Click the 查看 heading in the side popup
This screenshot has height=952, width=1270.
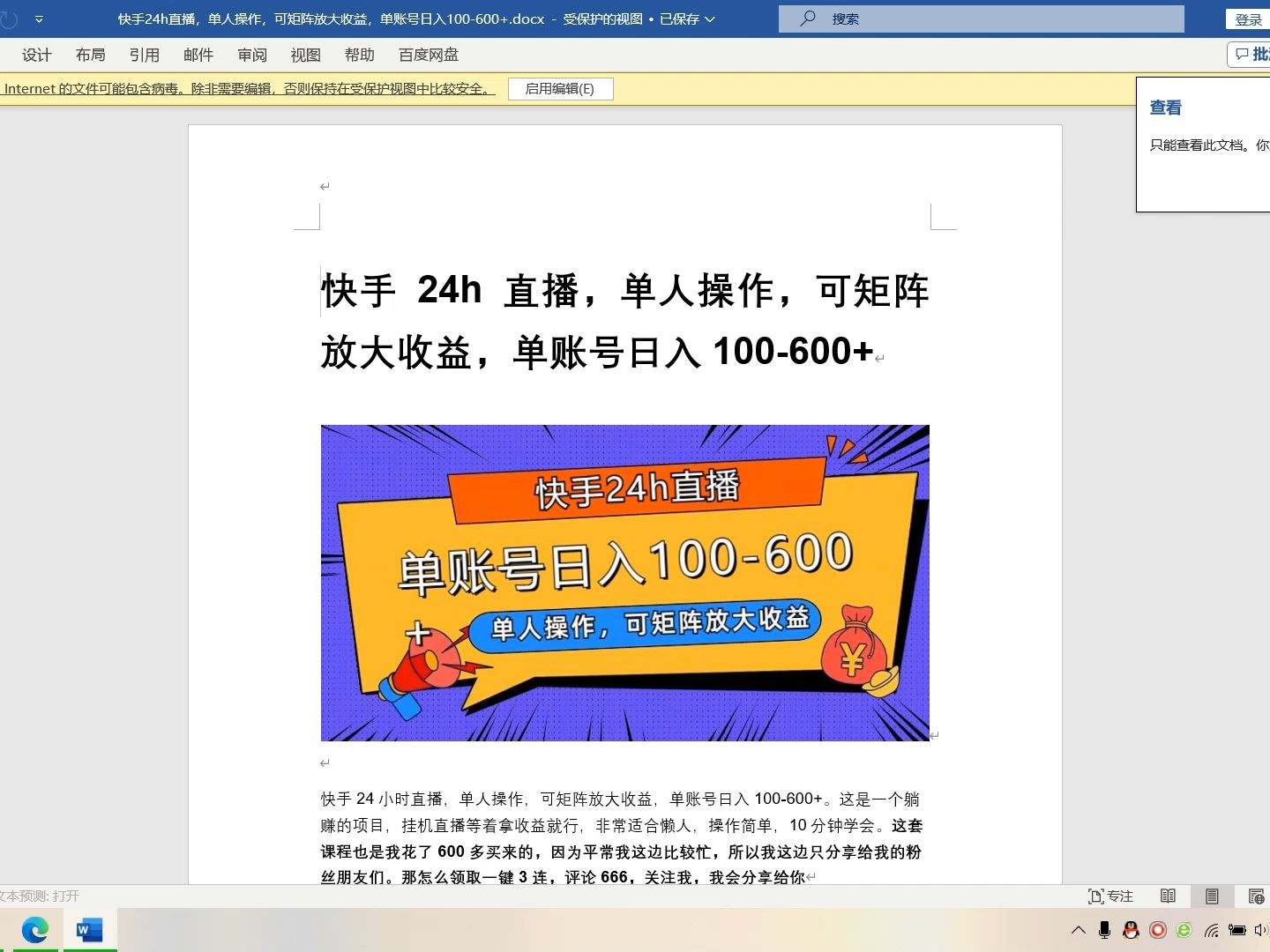(1165, 108)
